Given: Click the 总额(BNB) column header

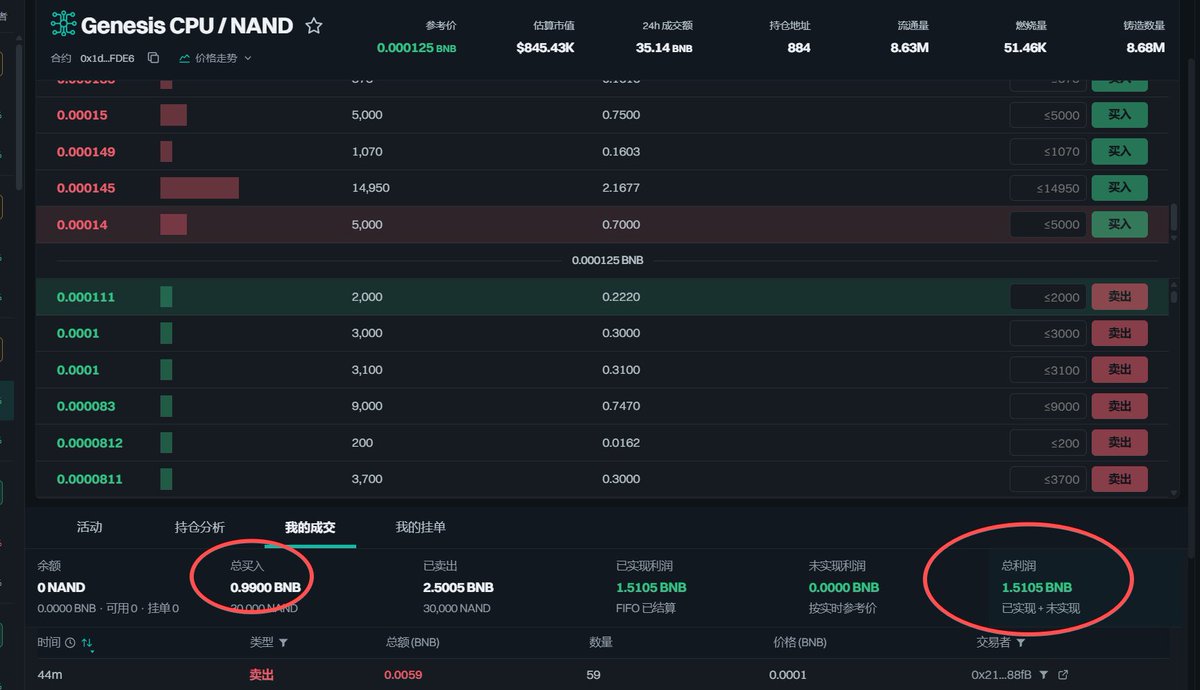Looking at the screenshot, I should click(412, 643).
